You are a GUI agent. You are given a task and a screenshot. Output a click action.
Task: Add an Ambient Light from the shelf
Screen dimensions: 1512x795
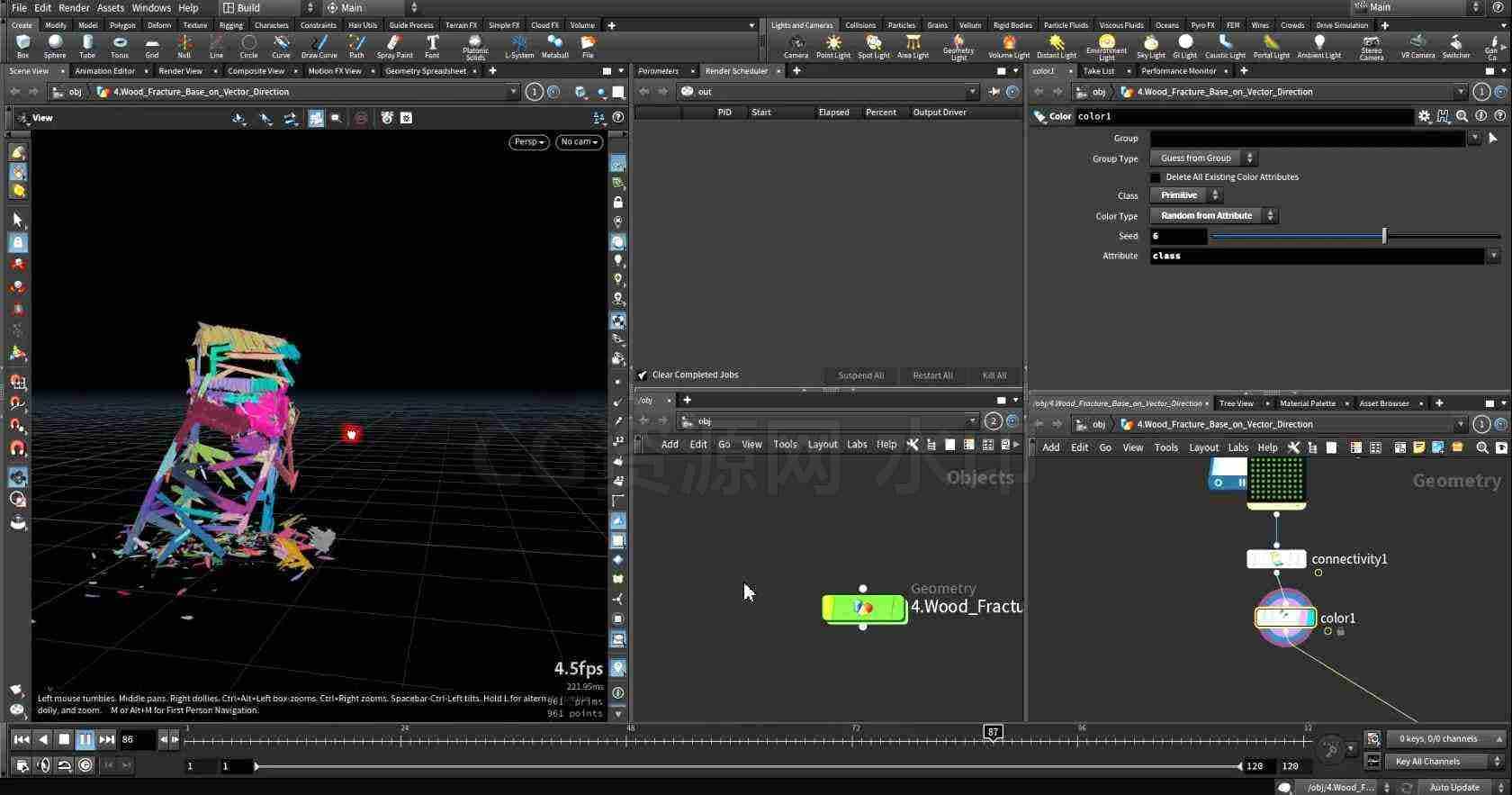click(x=1319, y=46)
